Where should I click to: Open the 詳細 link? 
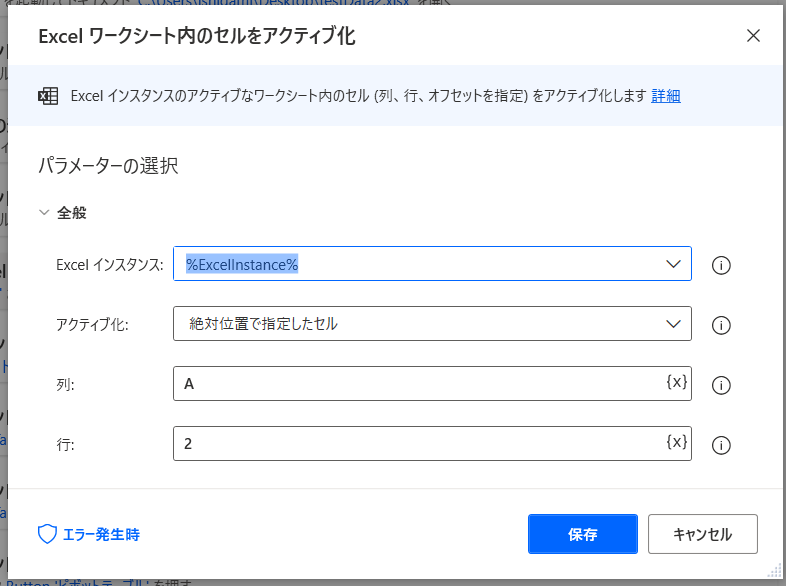tap(666, 96)
